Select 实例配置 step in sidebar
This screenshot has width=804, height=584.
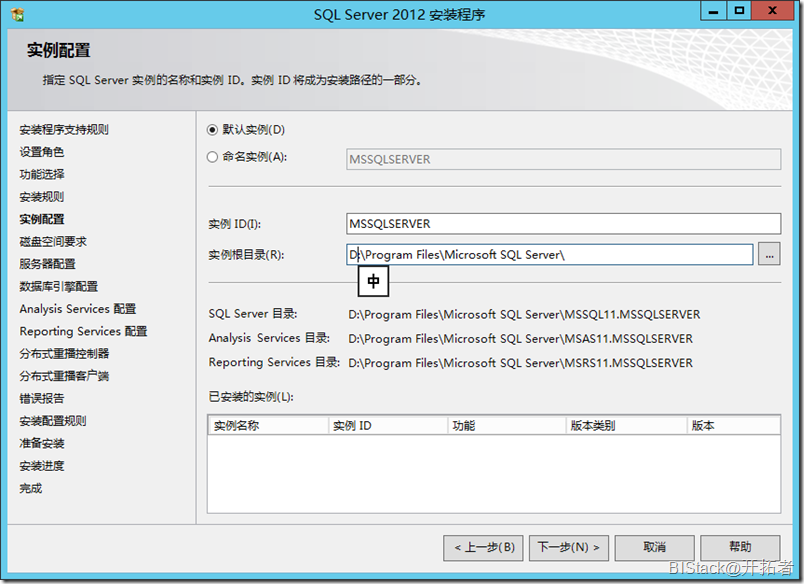pyautogui.click(x=42, y=219)
